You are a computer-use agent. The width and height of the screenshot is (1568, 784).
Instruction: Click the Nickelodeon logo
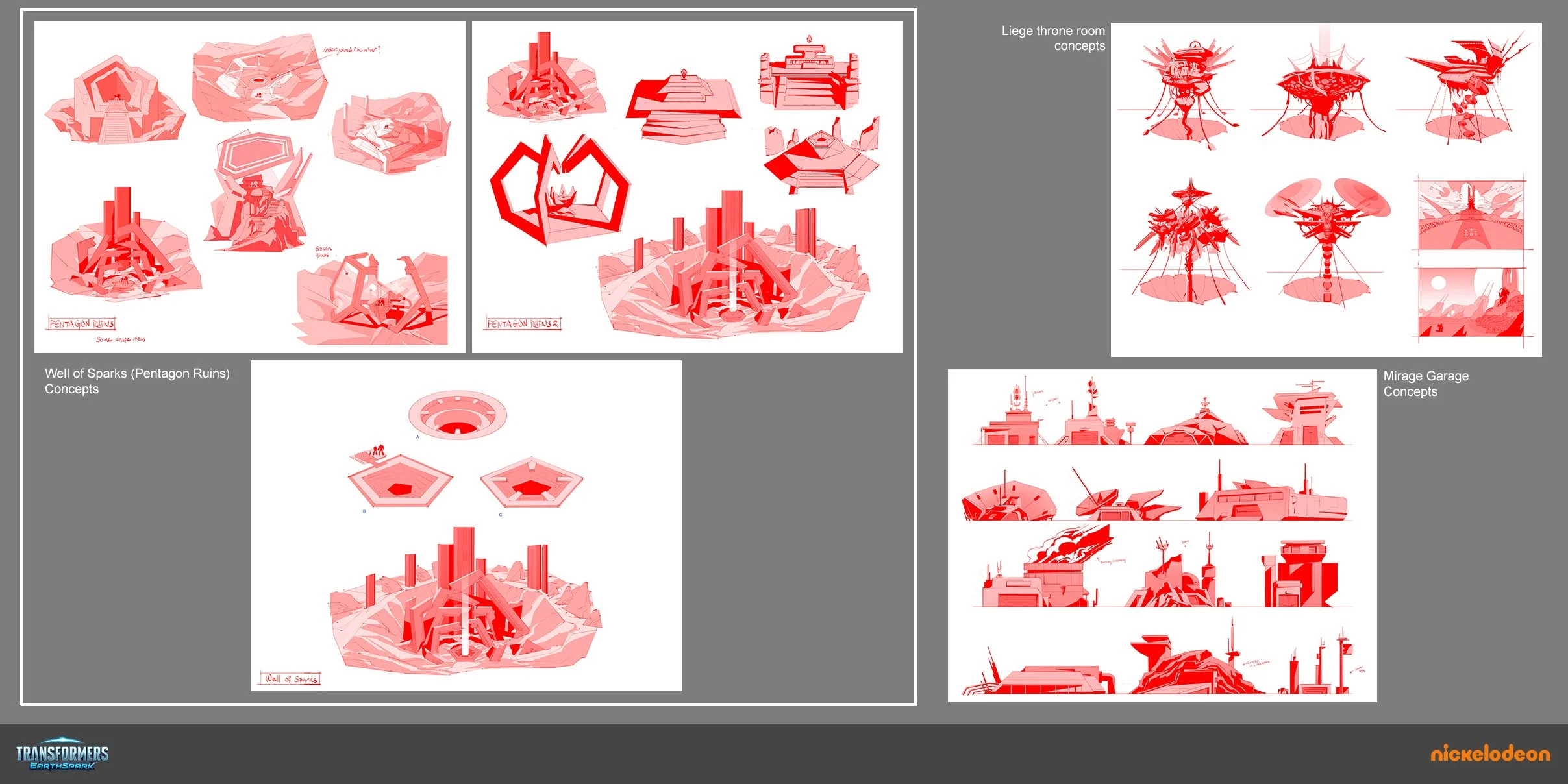point(1490,753)
